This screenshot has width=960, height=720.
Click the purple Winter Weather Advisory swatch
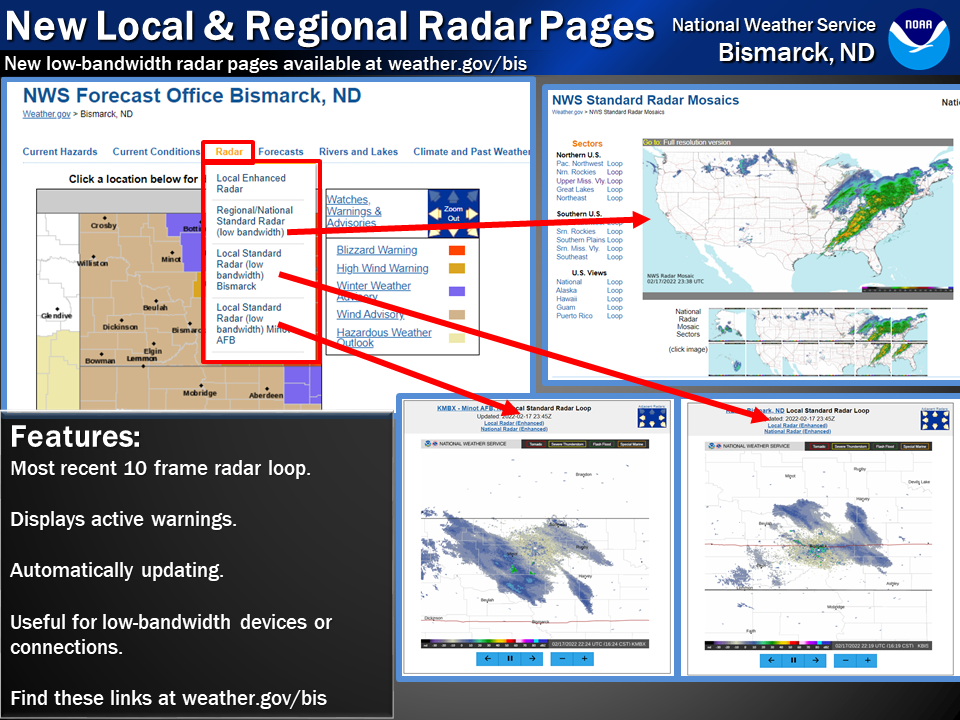(x=457, y=291)
